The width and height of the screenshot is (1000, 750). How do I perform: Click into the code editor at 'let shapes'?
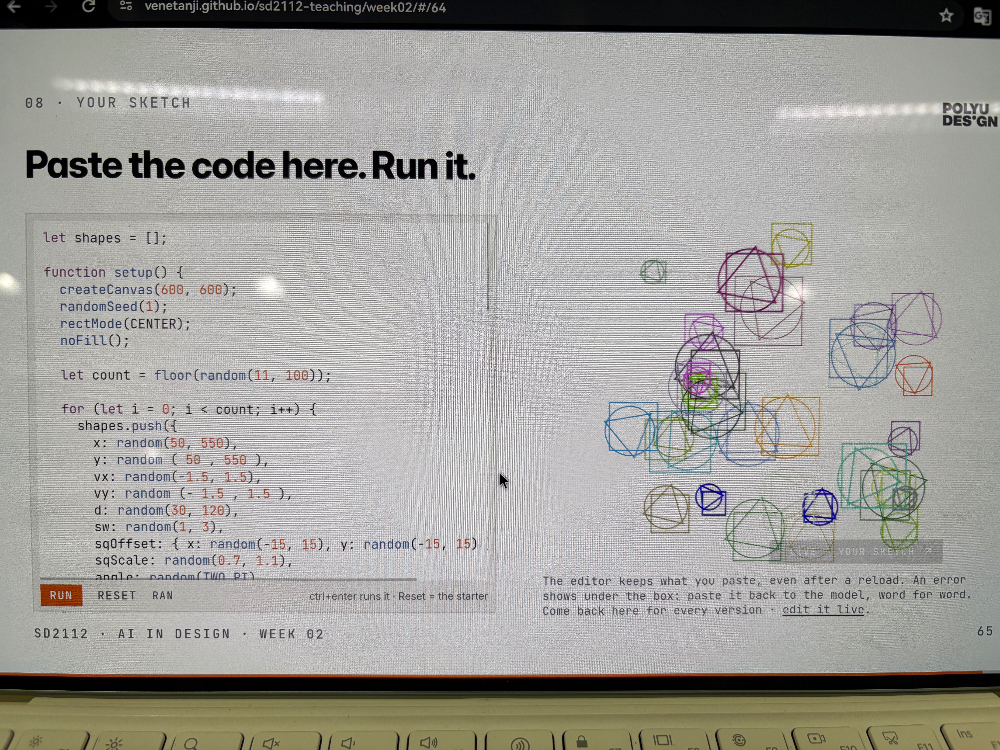[x=105, y=238]
